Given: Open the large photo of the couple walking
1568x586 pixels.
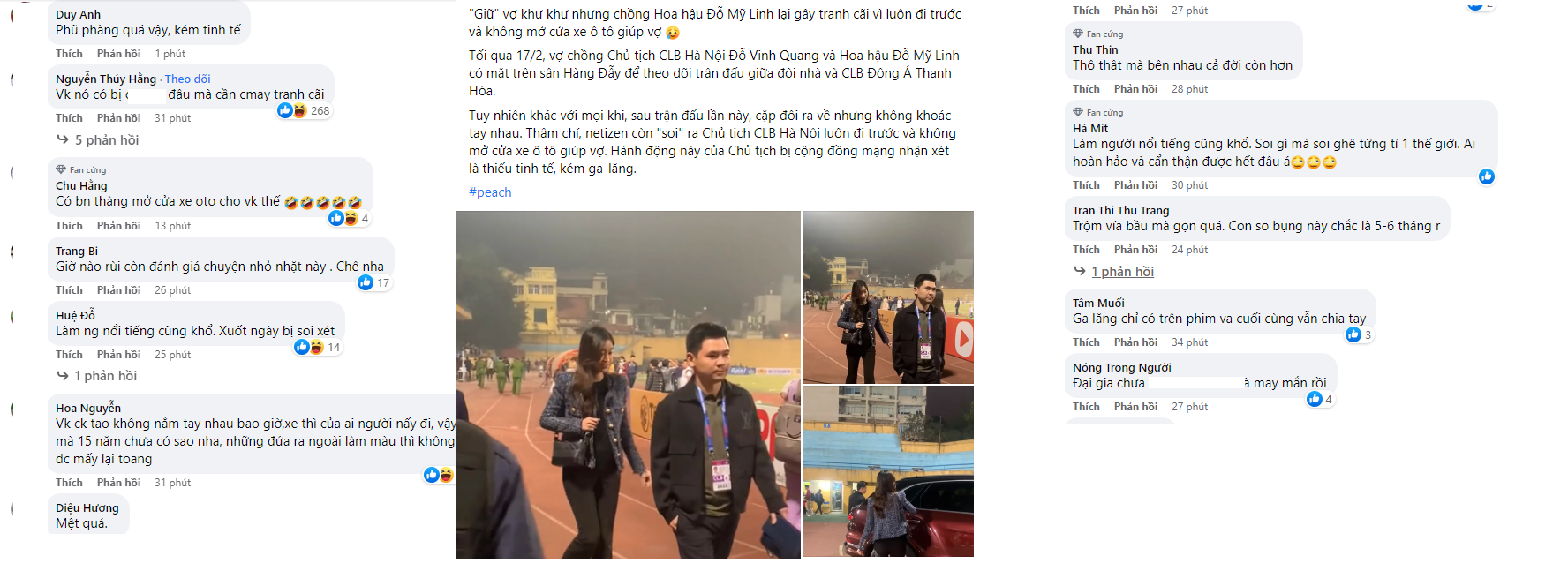Looking at the screenshot, I should click(x=628, y=385).
